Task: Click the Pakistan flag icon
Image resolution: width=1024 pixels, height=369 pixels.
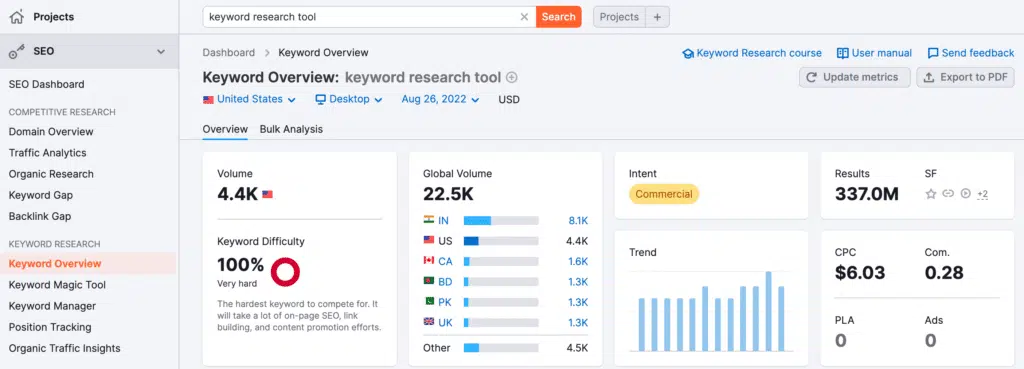Action: [x=428, y=301]
